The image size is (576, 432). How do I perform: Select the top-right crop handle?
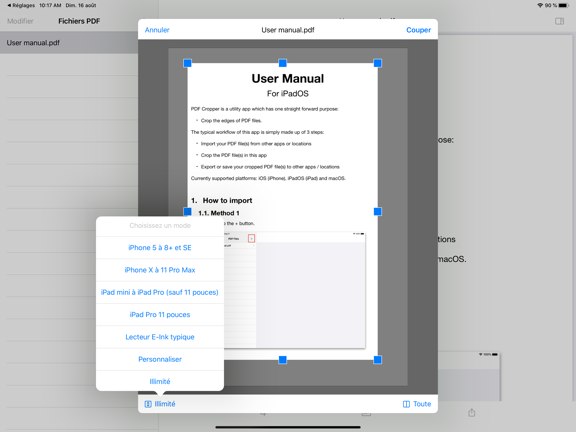[x=378, y=63]
